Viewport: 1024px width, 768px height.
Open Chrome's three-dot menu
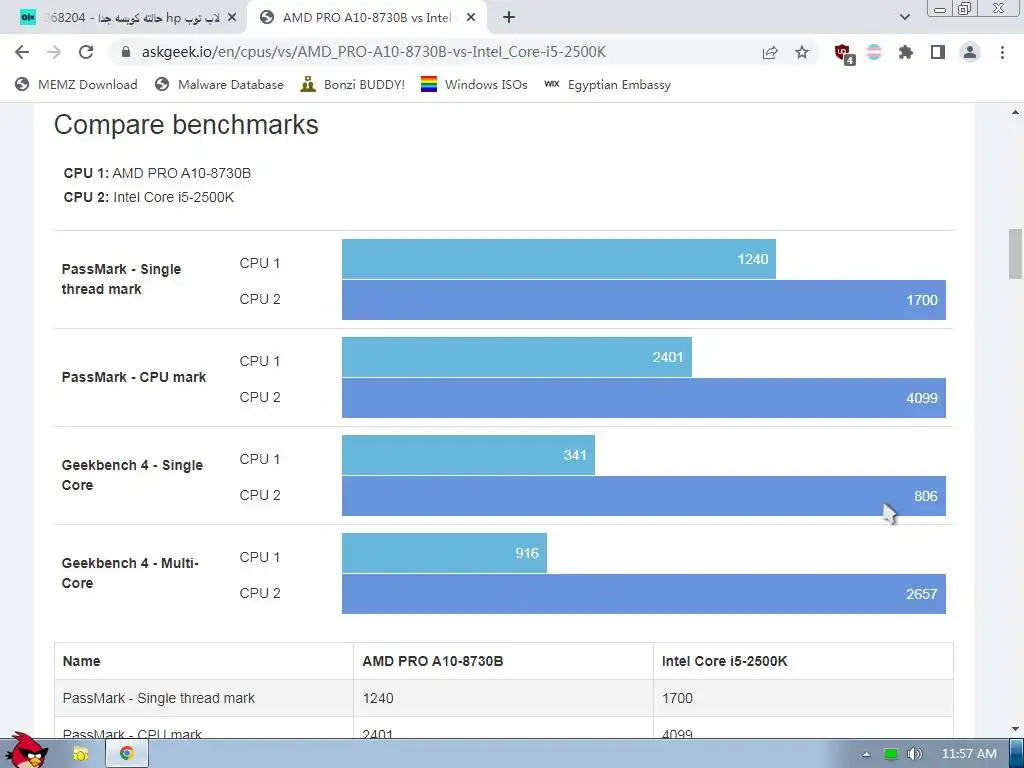coord(1002,52)
